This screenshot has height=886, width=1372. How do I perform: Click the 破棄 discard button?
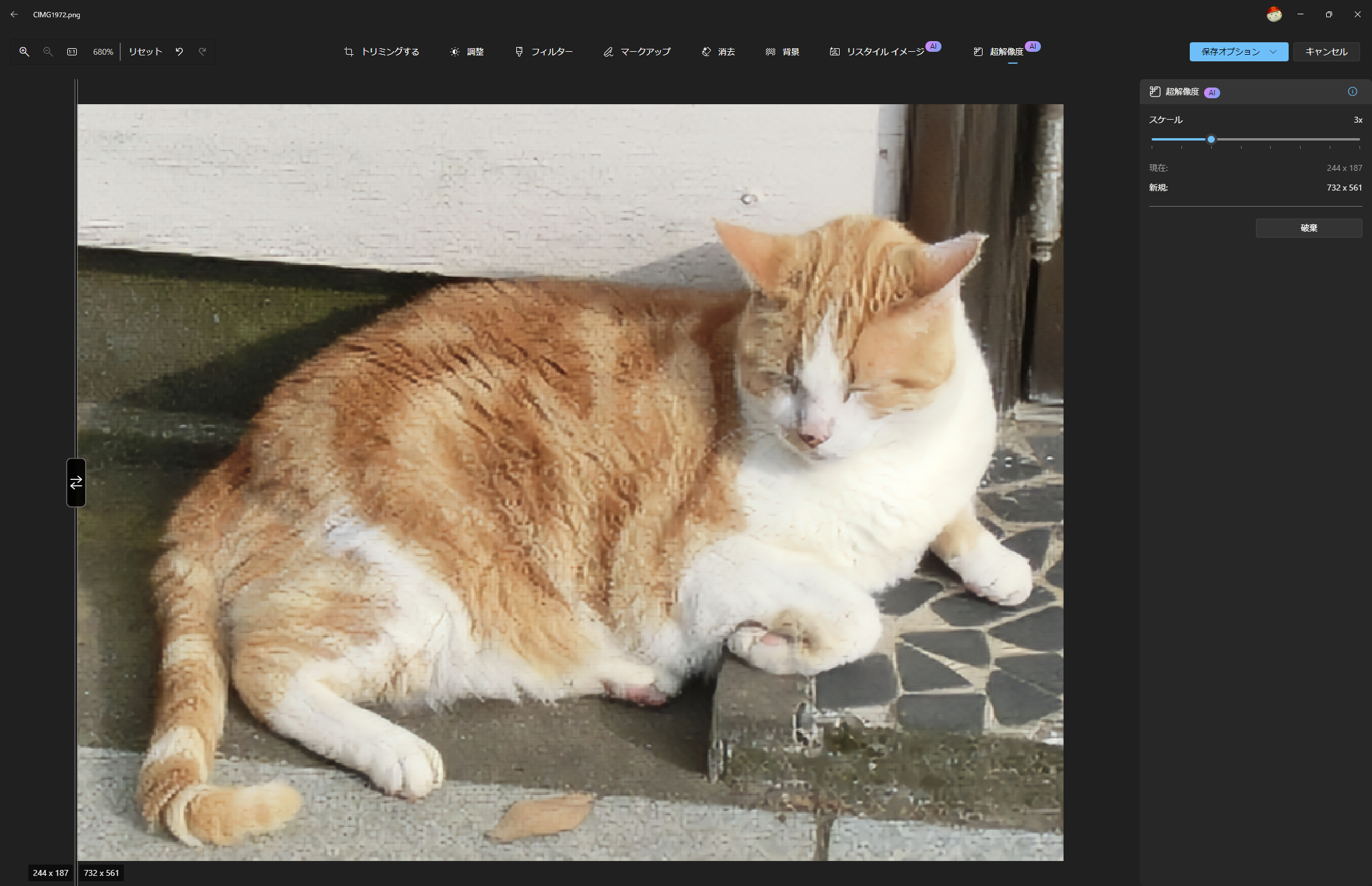(x=1308, y=228)
